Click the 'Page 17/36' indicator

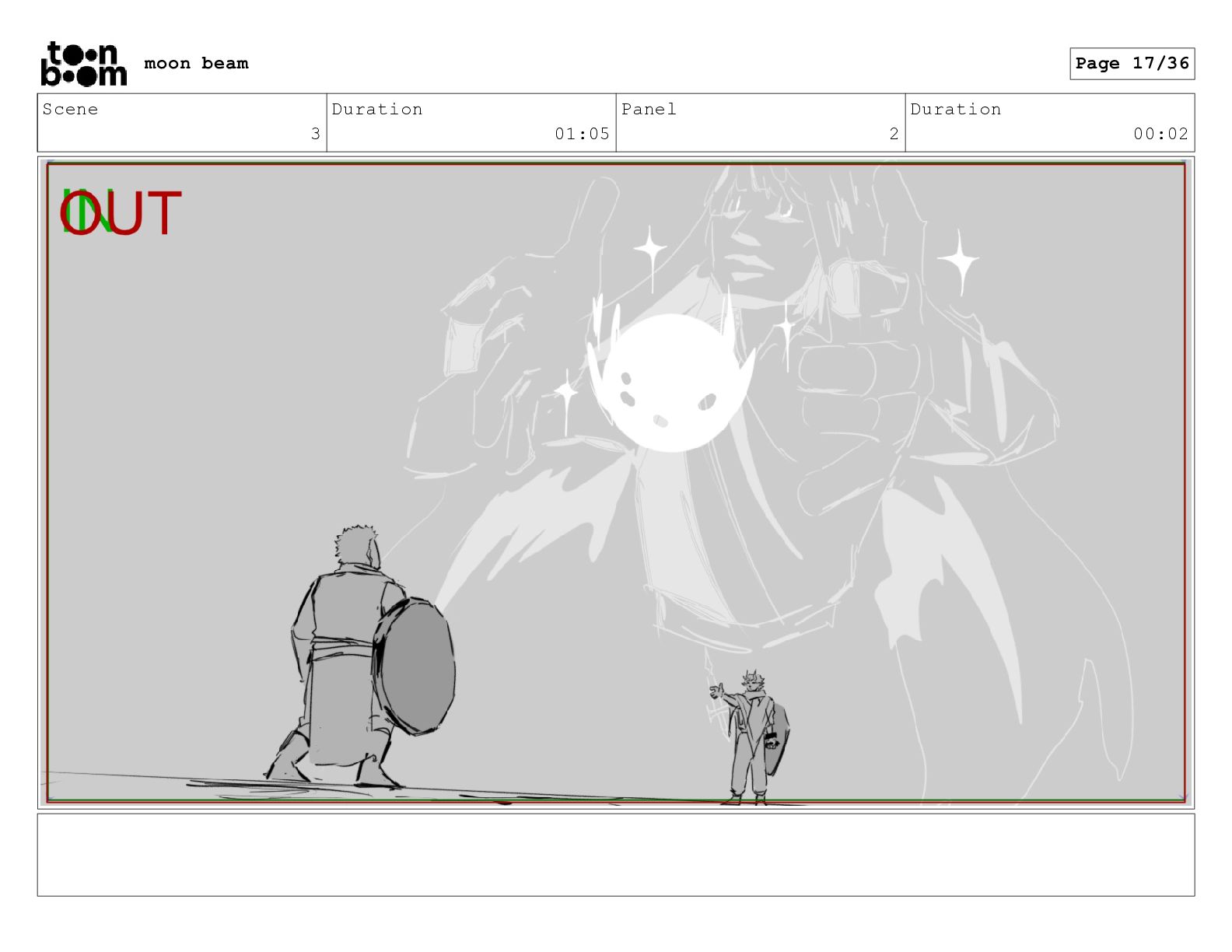pos(1132,64)
